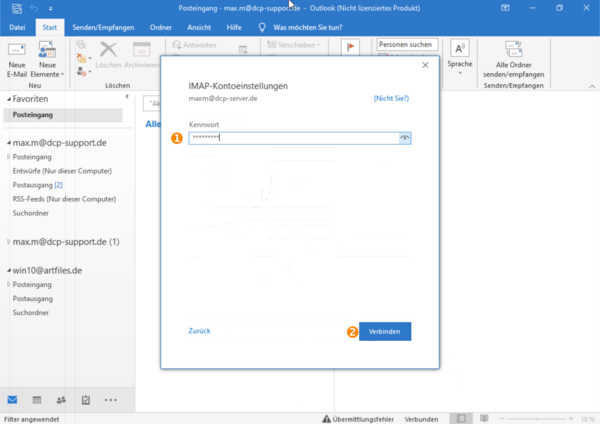This screenshot has width=600, height=424.
Task: Select Entwürfe (Nur dieser Computer)
Action: pyautogui.click(x=62, y=171)
